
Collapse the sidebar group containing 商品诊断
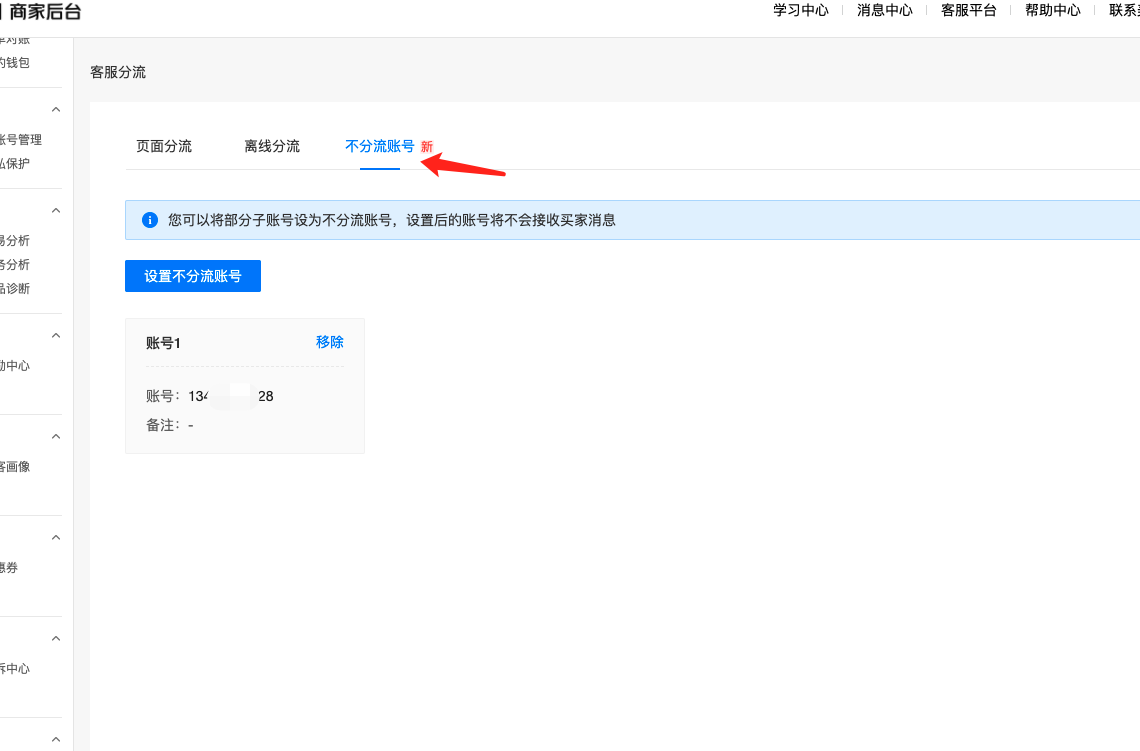(x=56, y=210)
